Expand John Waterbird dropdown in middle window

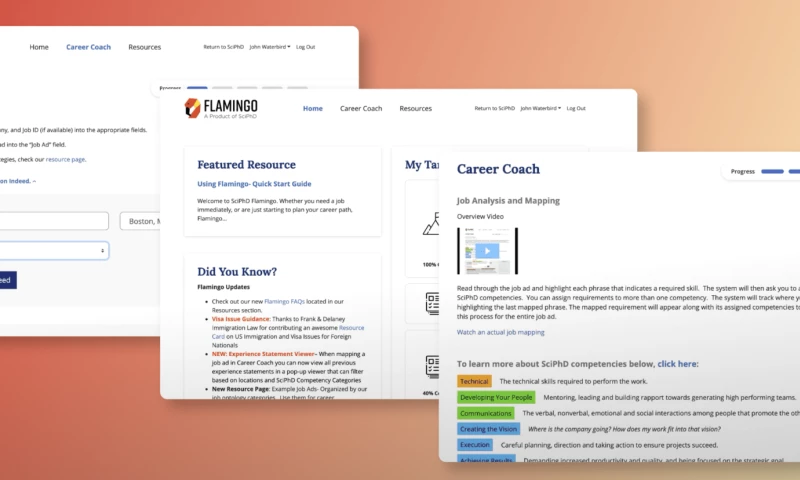(x=540, y=108)
